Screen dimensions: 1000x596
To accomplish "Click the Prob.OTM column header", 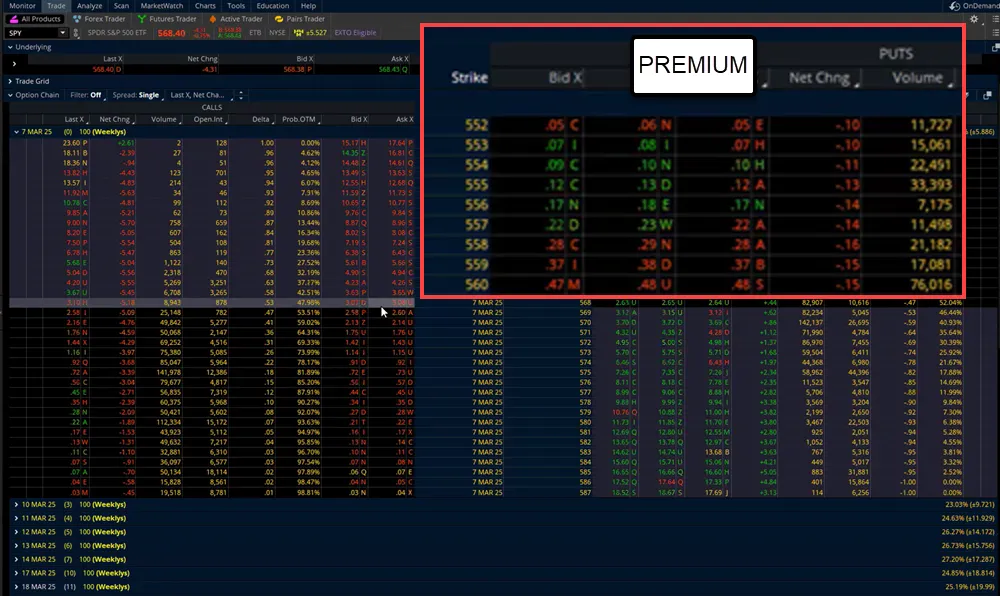I will point(300,119).
